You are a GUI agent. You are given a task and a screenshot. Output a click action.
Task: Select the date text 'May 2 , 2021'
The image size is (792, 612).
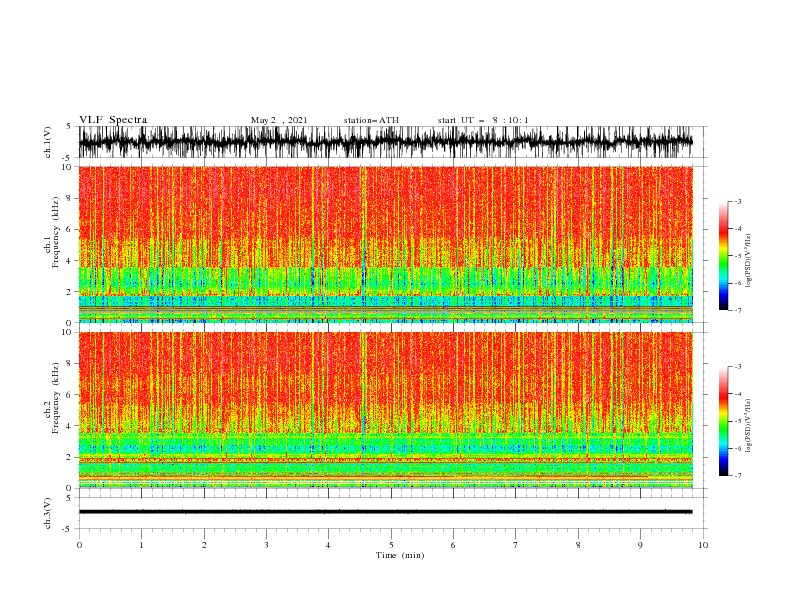[x=279, y=120]
